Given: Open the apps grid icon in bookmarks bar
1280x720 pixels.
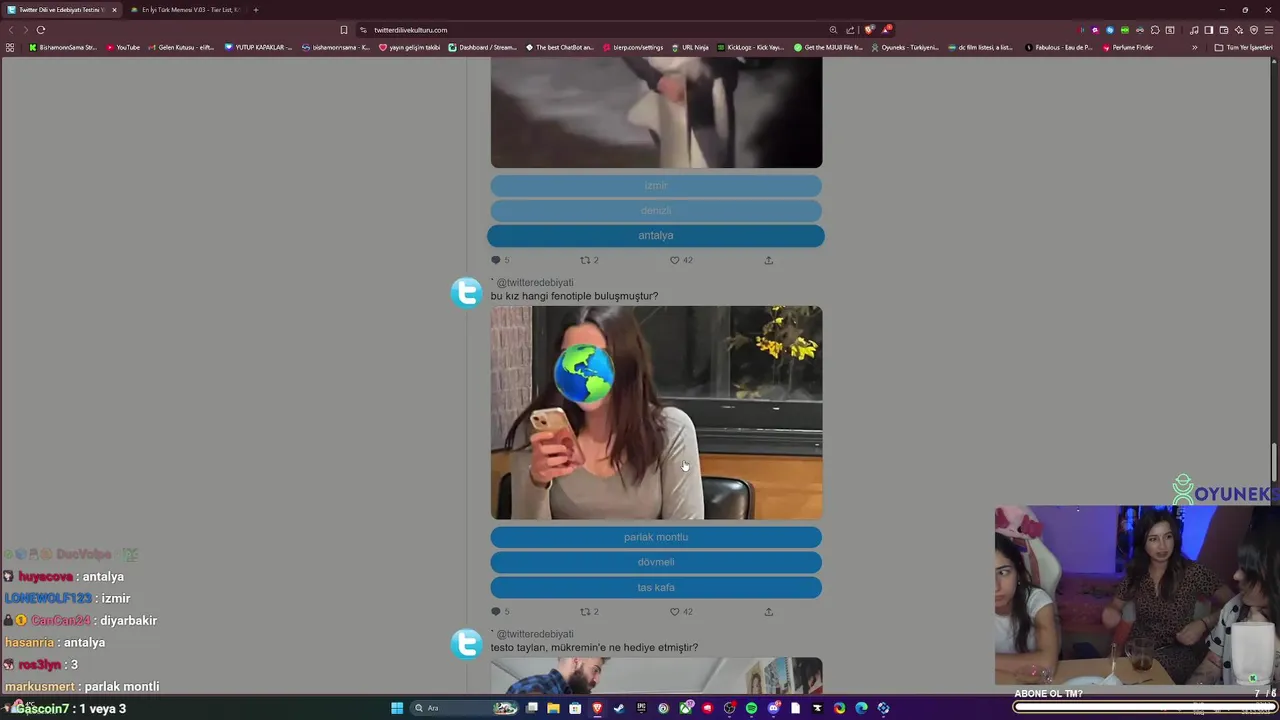Looking at the screenshot, I should coord(10,47).
